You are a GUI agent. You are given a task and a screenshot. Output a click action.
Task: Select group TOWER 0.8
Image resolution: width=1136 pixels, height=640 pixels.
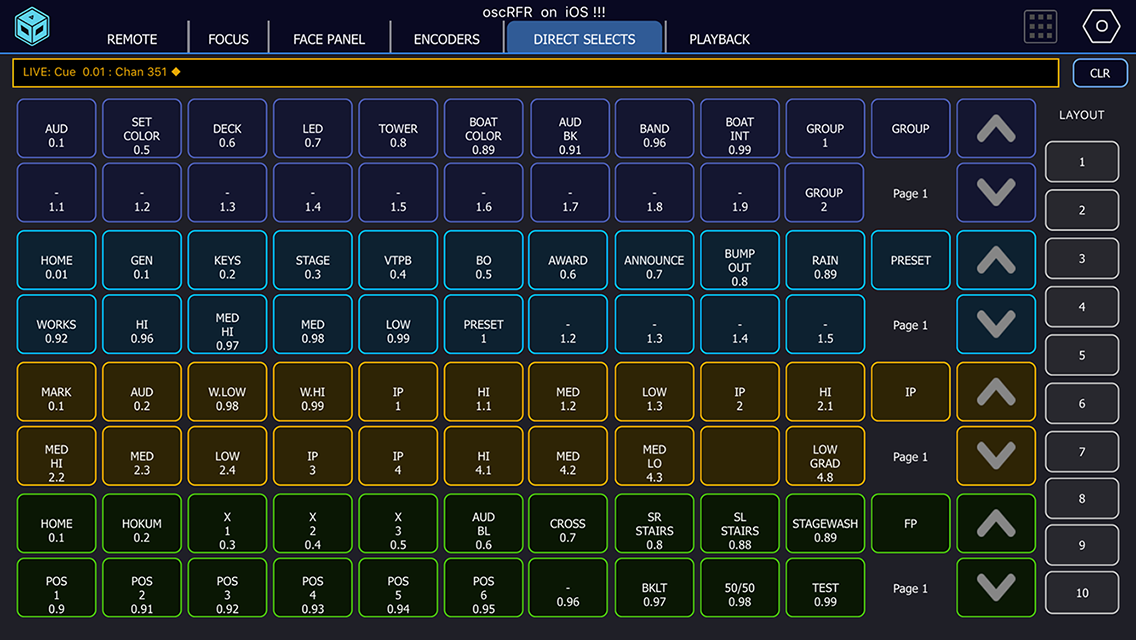(x=398, y=128)
